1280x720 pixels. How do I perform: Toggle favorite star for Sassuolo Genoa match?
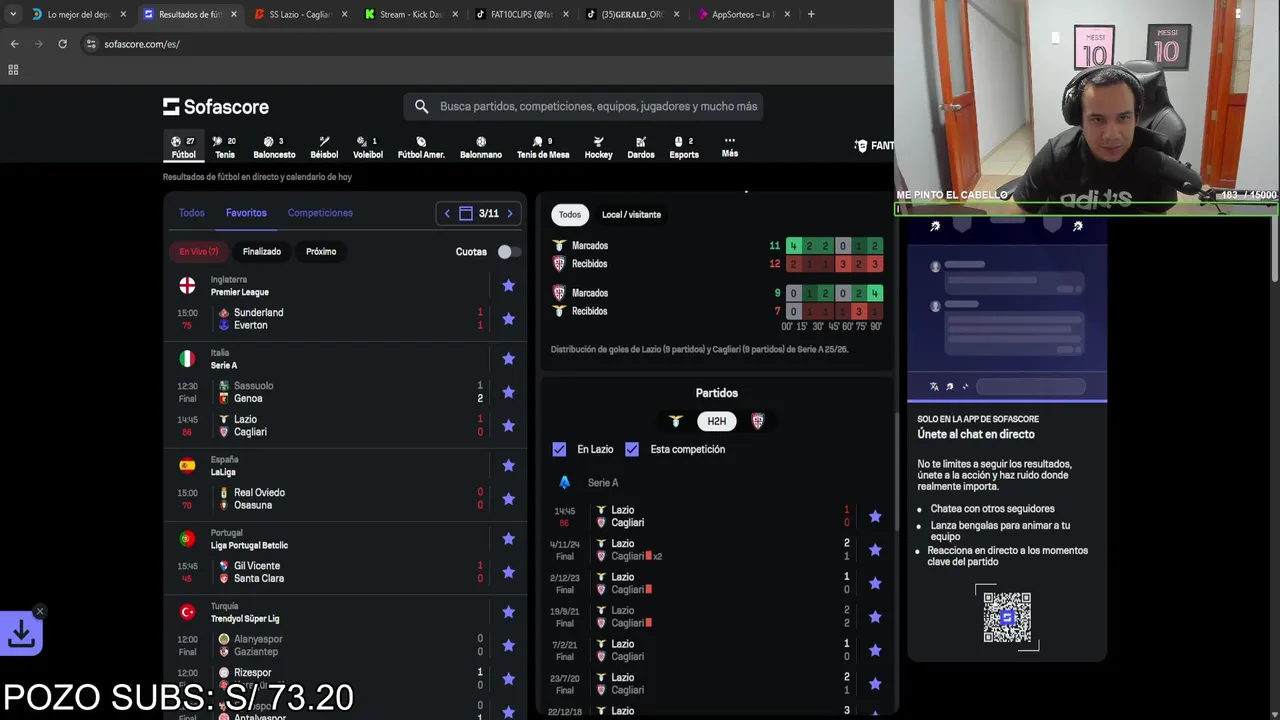pos(508,392)
